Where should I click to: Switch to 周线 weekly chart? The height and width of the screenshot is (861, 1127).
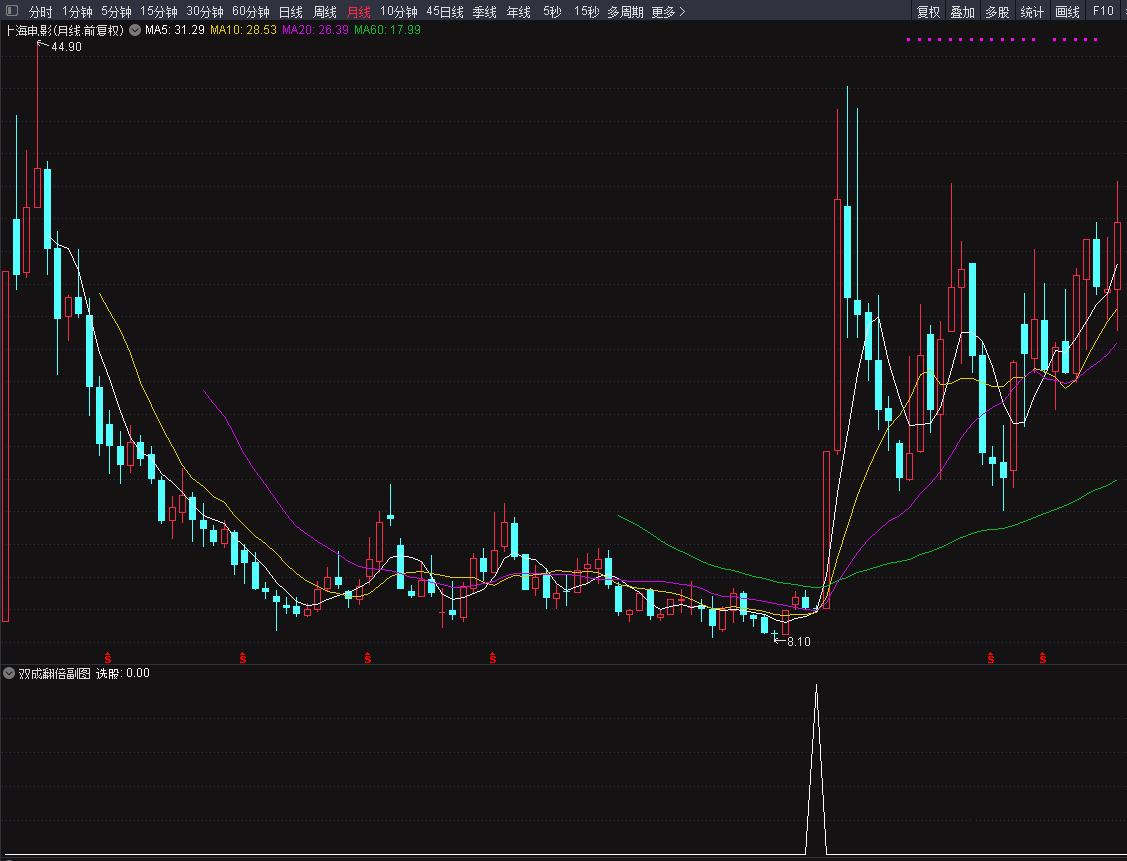tap(325, 11)
